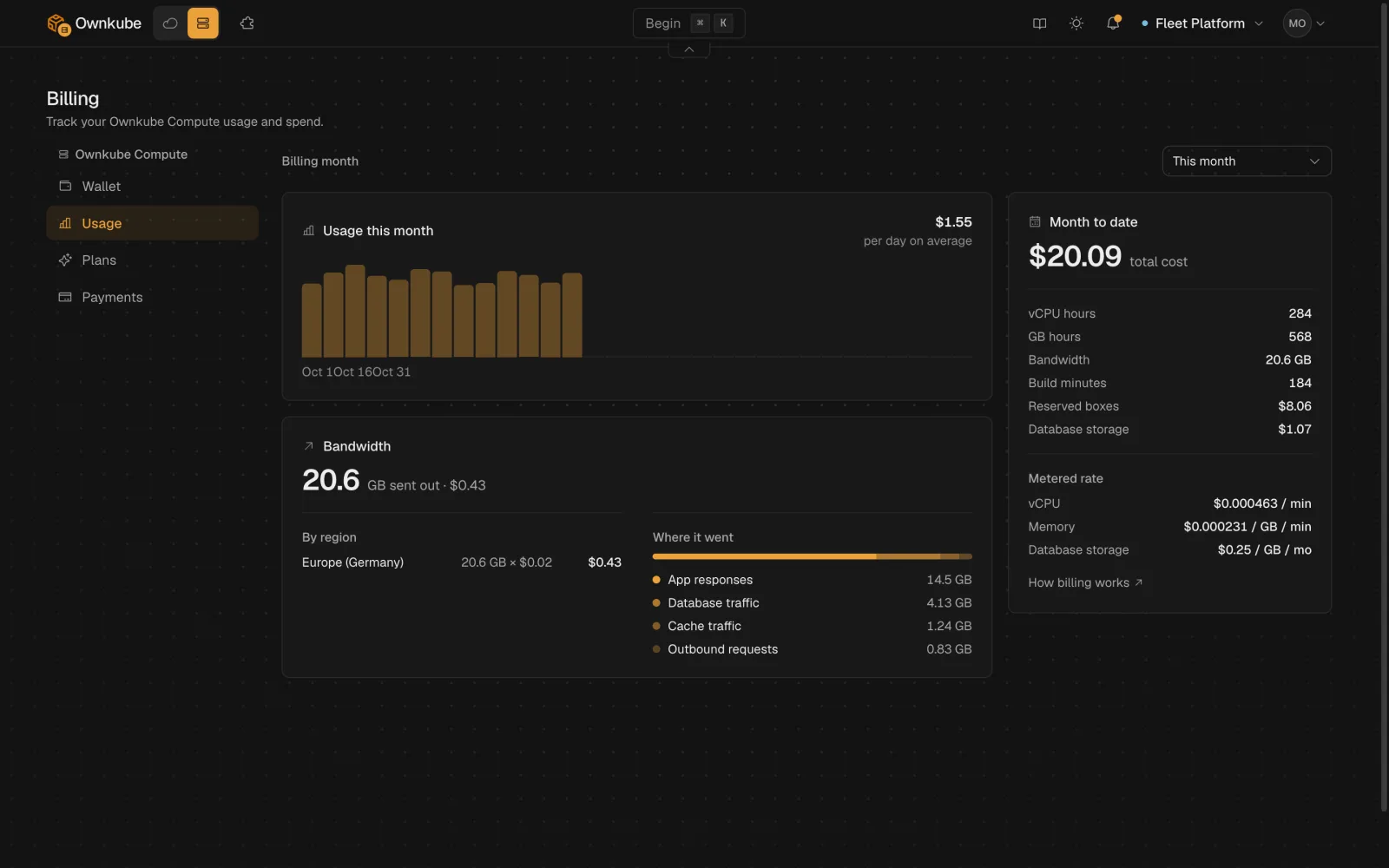Open the Fleet Platform workspace dropdown
Image resolution: width=1389 pixels, height=868 pixels.
pyautogui.click(x=1202, y=23)
